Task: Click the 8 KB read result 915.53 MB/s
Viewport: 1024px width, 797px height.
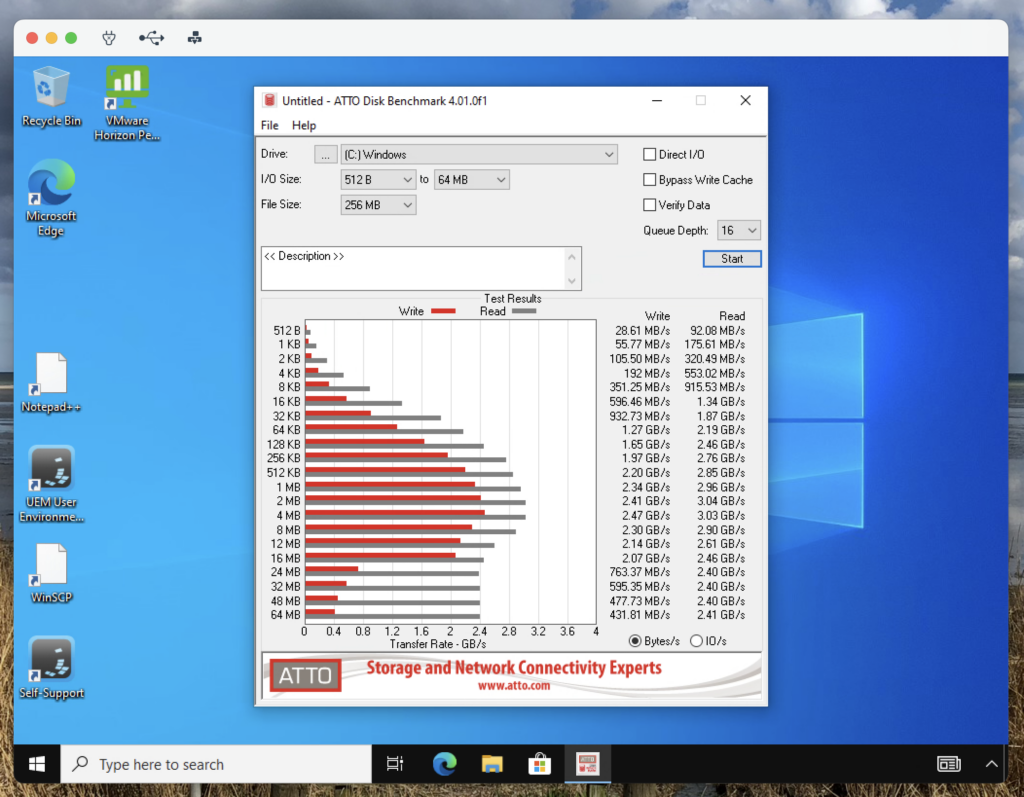Action: 714,387
